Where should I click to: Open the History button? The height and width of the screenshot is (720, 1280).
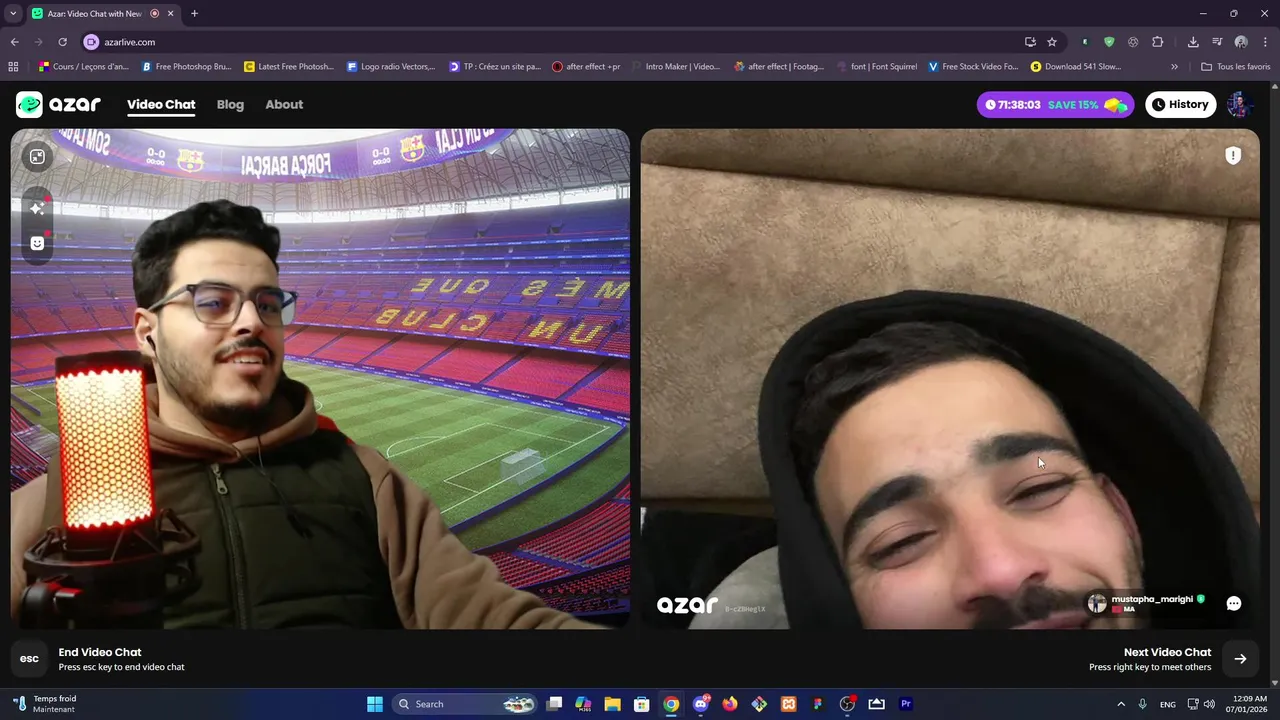point(1180,104)
